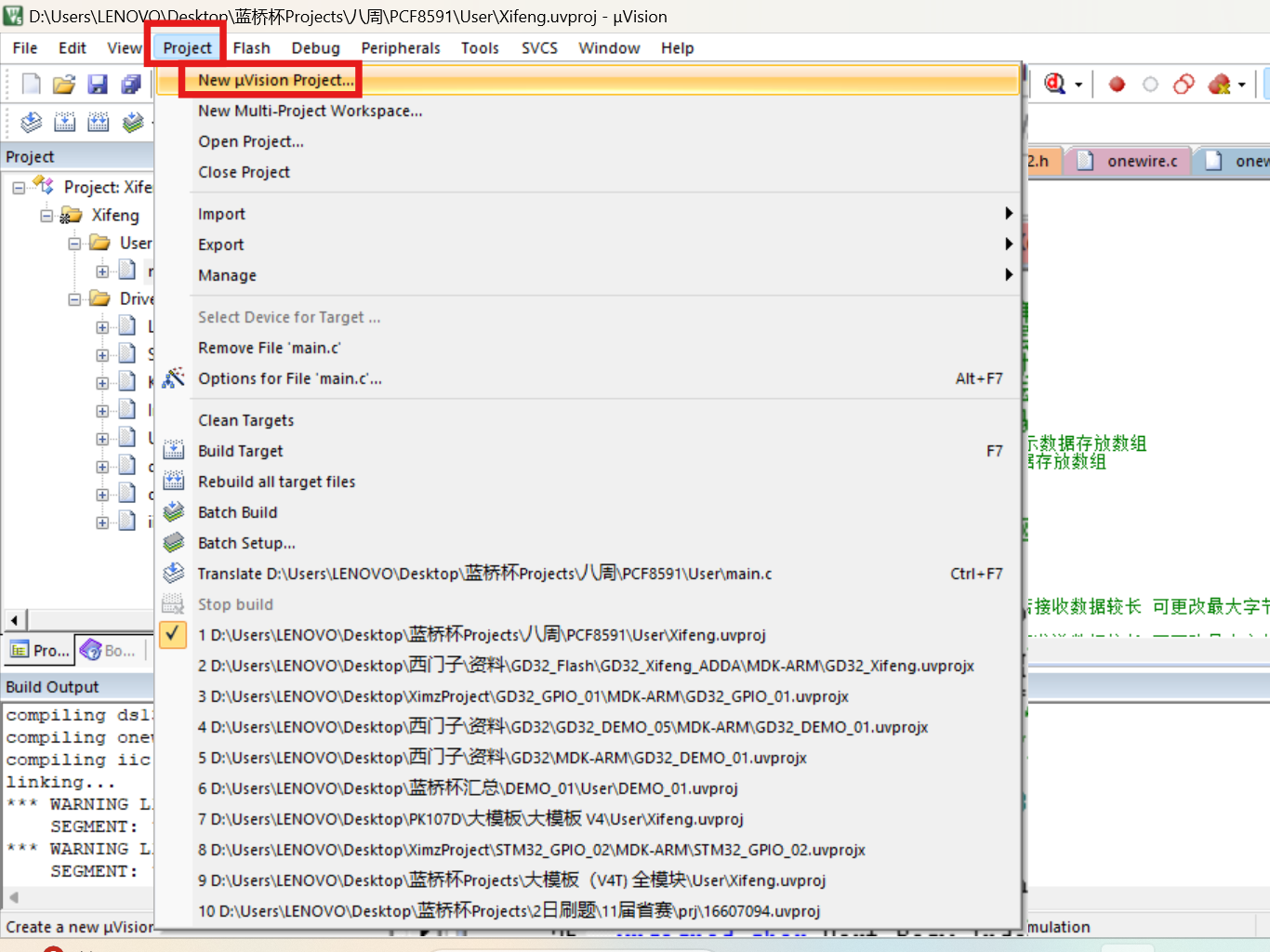Click Project pane horizontal scrollbar left arrow

[x=14, y=620]
